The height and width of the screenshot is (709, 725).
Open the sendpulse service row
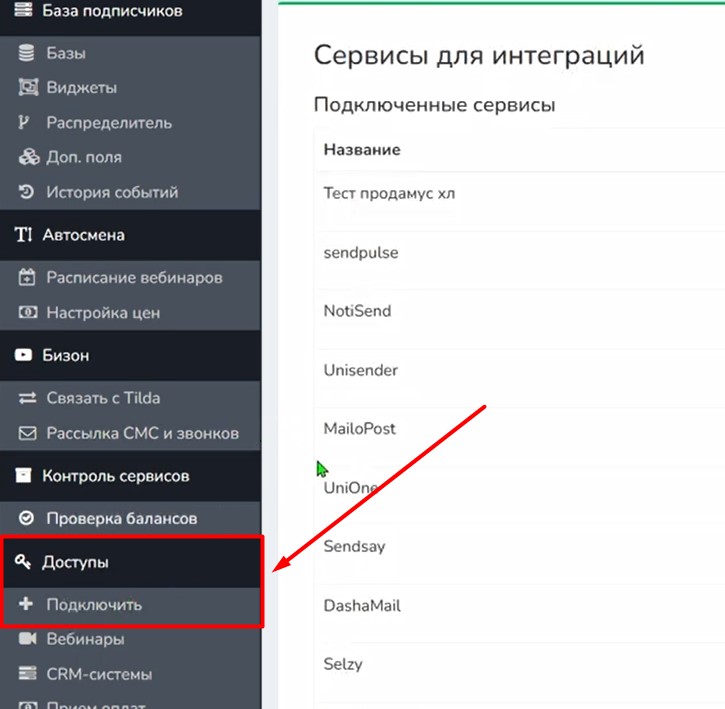(x=361, y=253)
